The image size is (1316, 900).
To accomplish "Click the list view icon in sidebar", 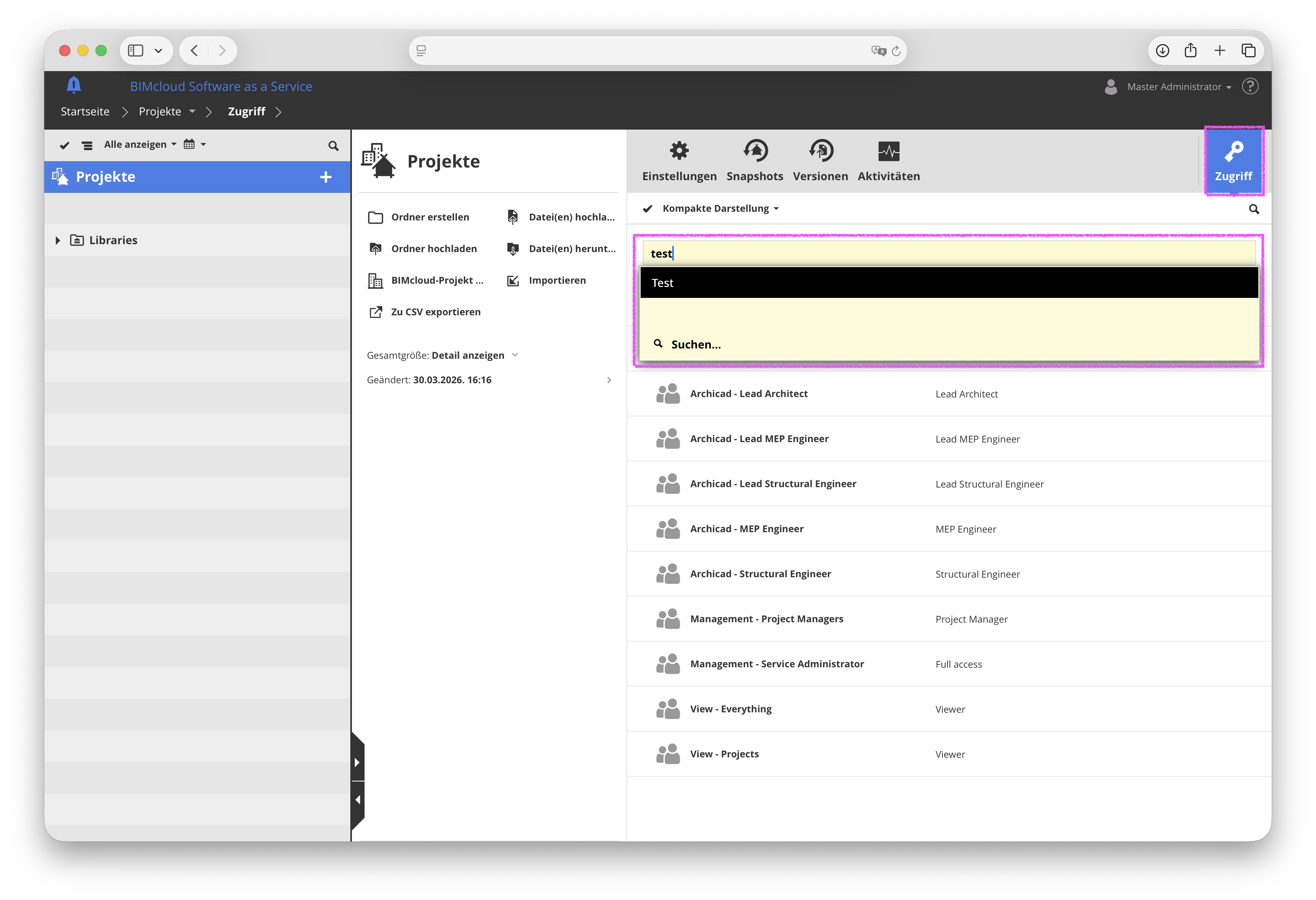I will [87, 145].
